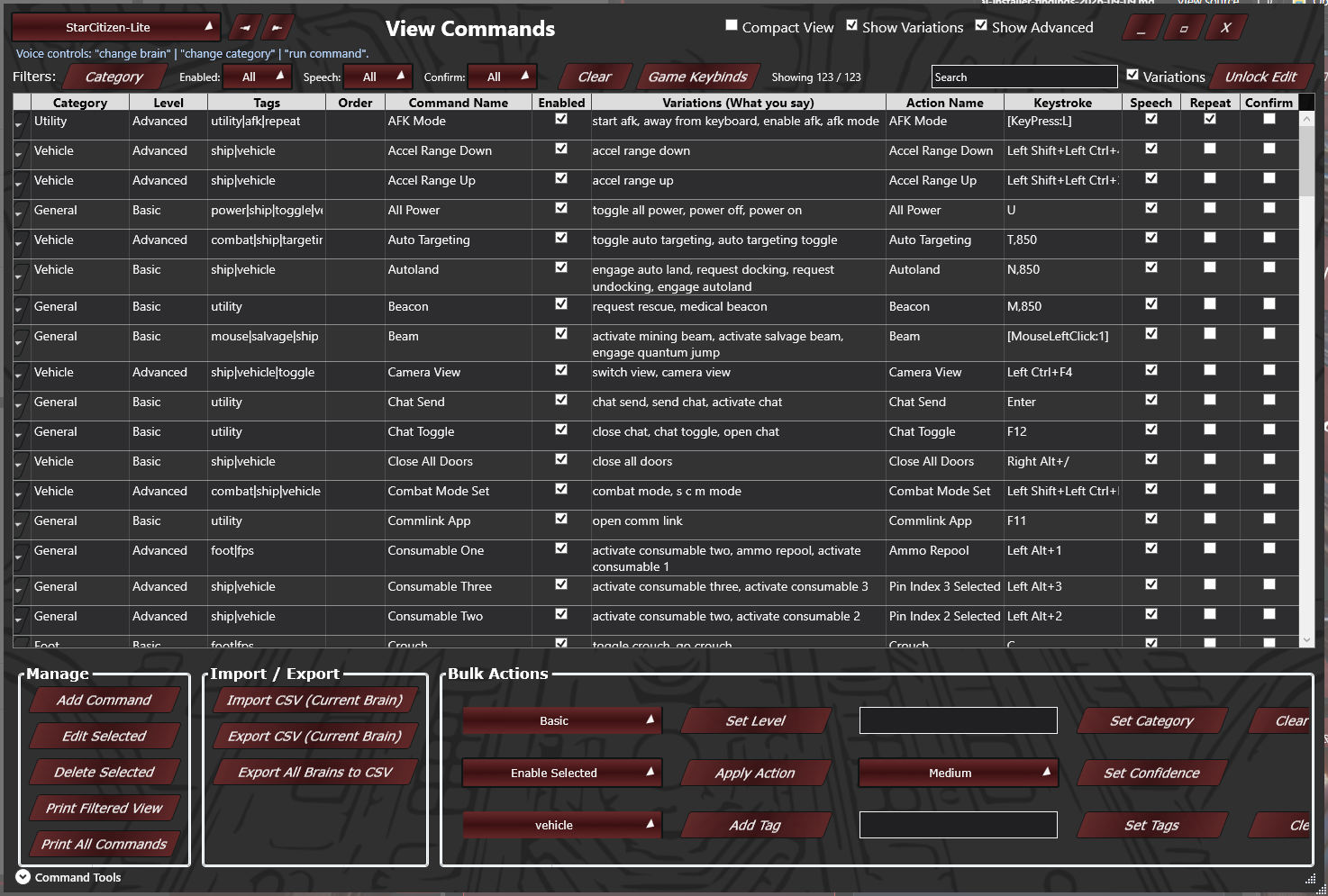
Task: Open the Enabled filter dropdown
Action: (x=257, y=77)
